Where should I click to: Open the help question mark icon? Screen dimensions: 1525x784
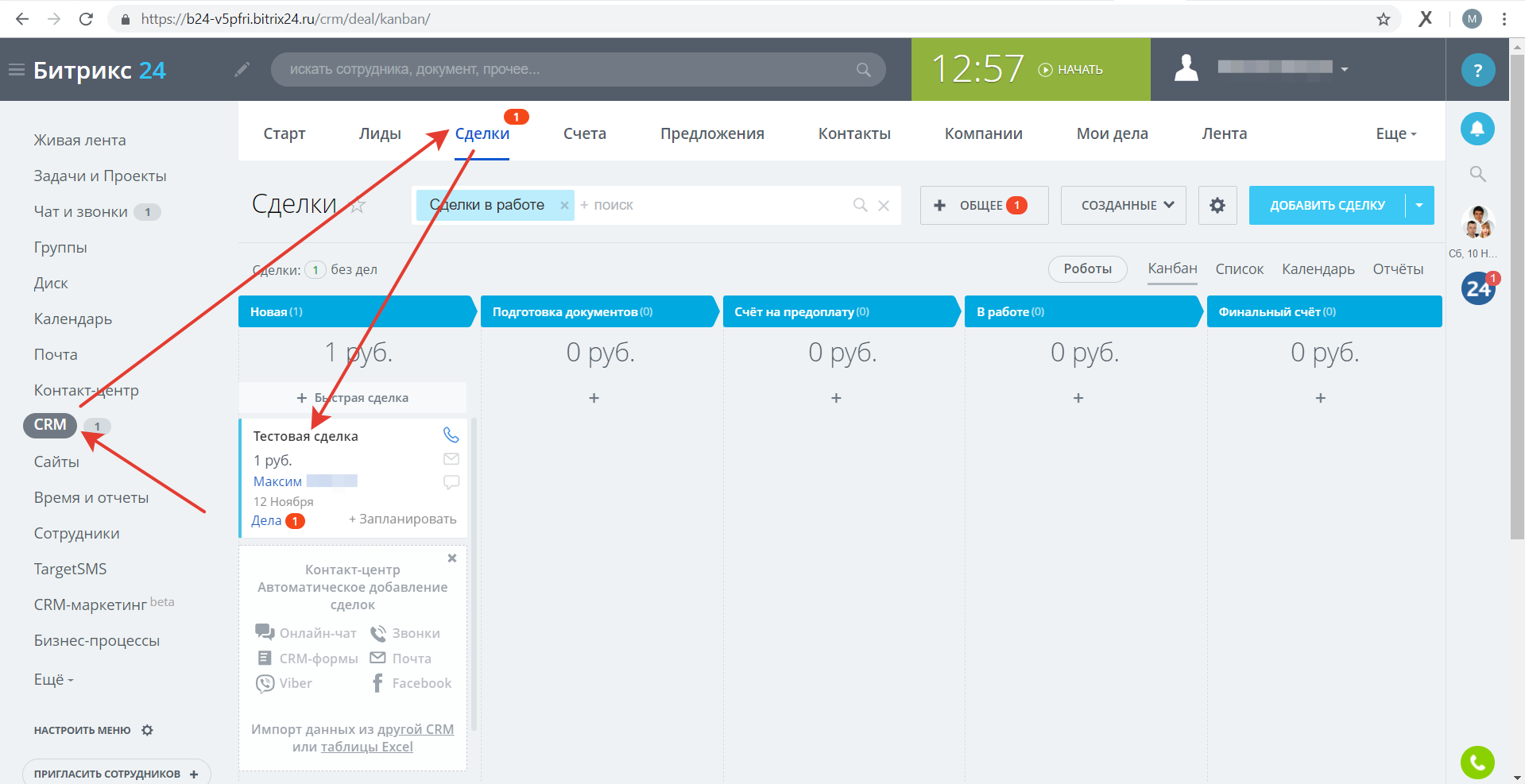tap(1477, 70)
